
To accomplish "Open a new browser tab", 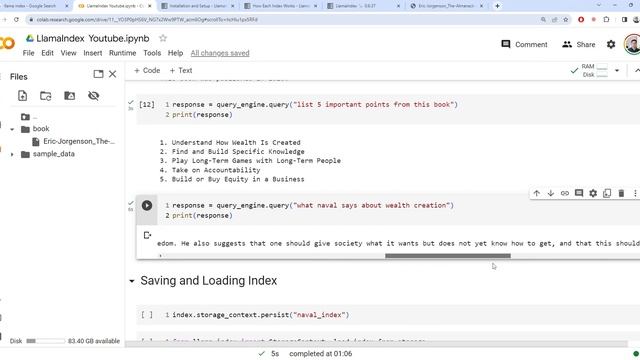I will pos(497,6).
